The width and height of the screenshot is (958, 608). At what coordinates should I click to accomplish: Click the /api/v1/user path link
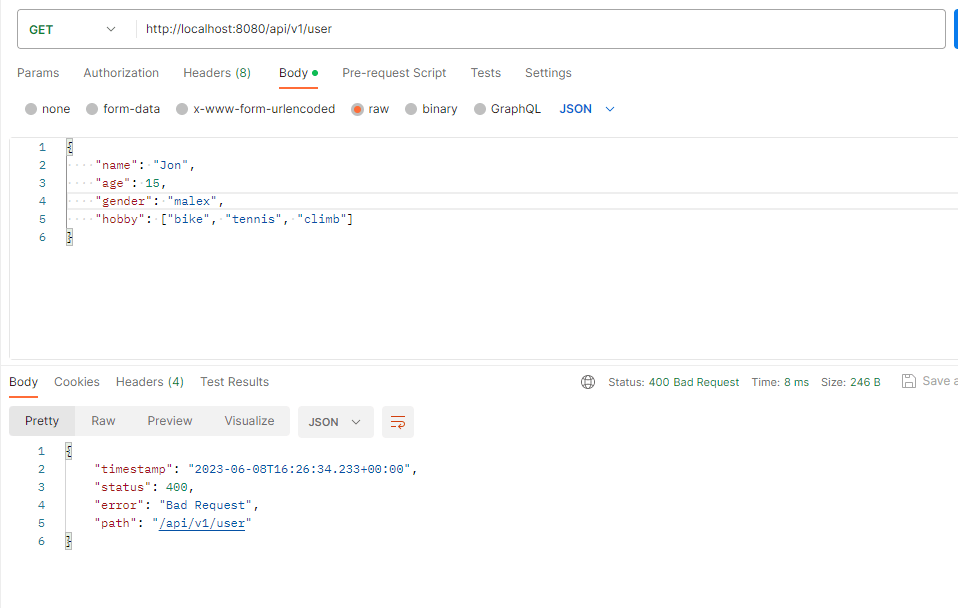[202, 523]
